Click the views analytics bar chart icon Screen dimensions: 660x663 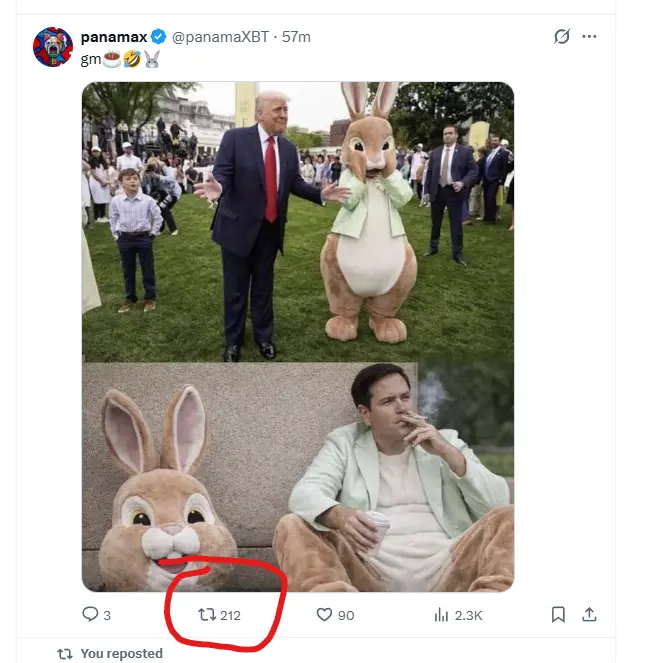pyautogui.click(x=441, y=615)
